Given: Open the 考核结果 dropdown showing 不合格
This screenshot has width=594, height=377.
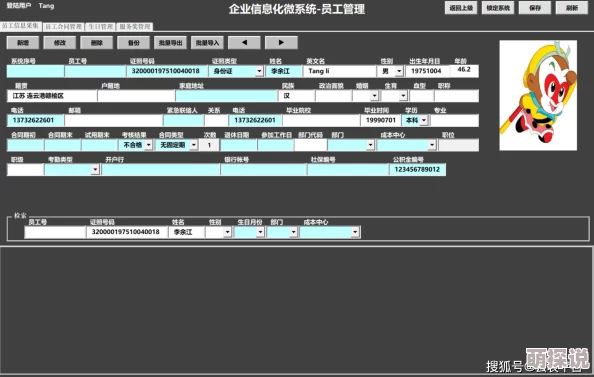Looking at the screenshot, I should (x=148, y=145).
